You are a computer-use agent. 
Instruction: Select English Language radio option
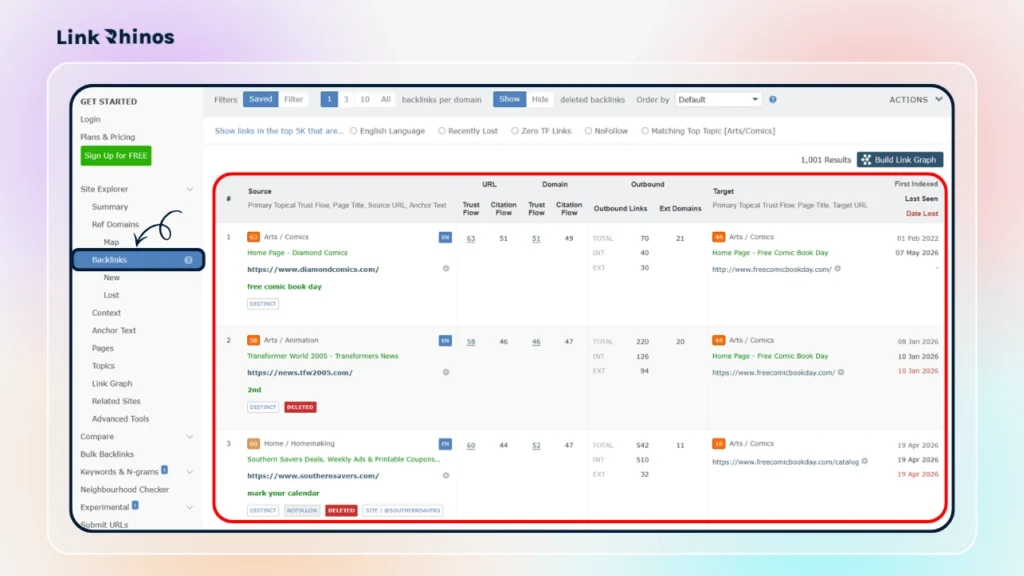353,131
